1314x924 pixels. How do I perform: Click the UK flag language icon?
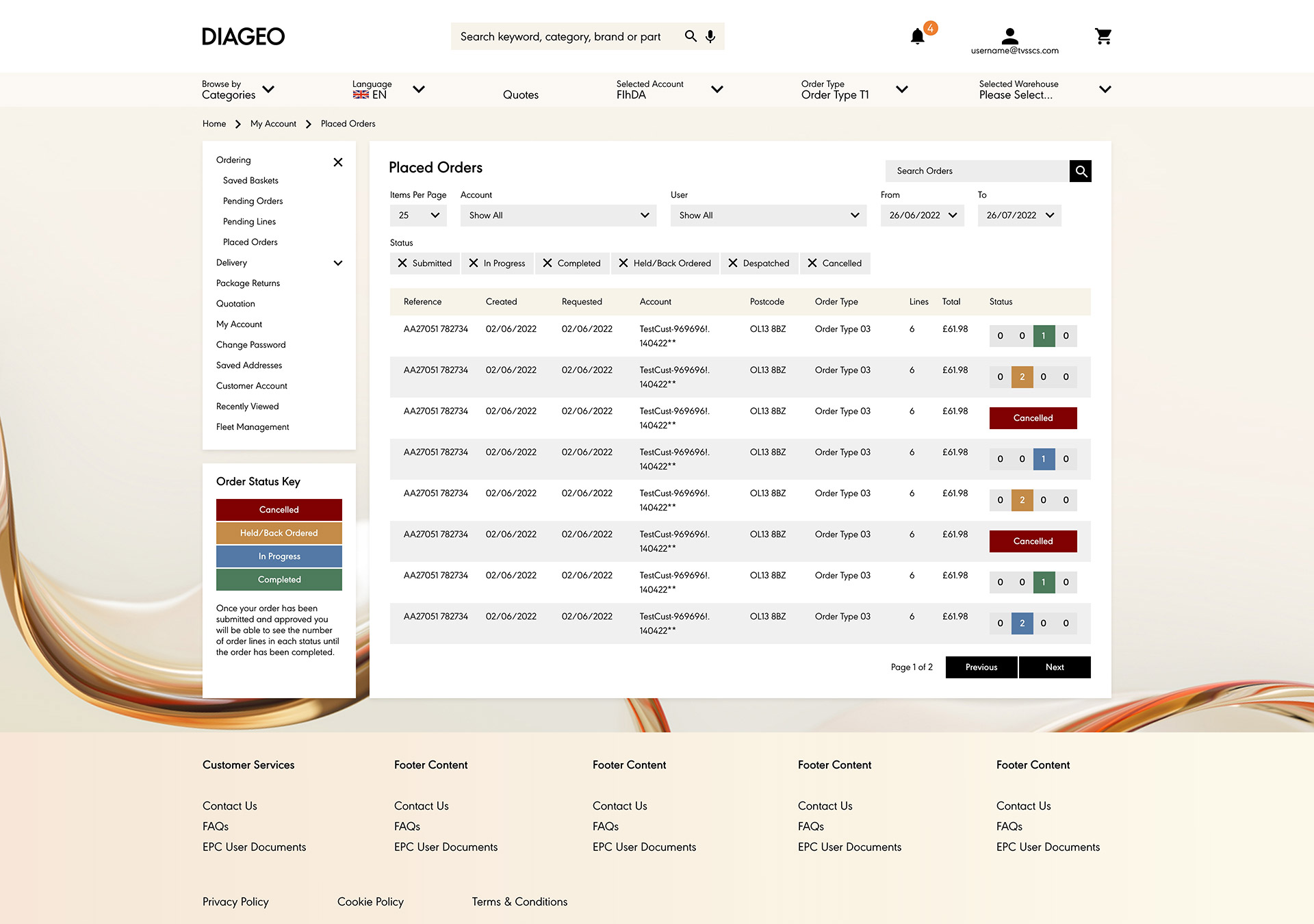[361, 95]
